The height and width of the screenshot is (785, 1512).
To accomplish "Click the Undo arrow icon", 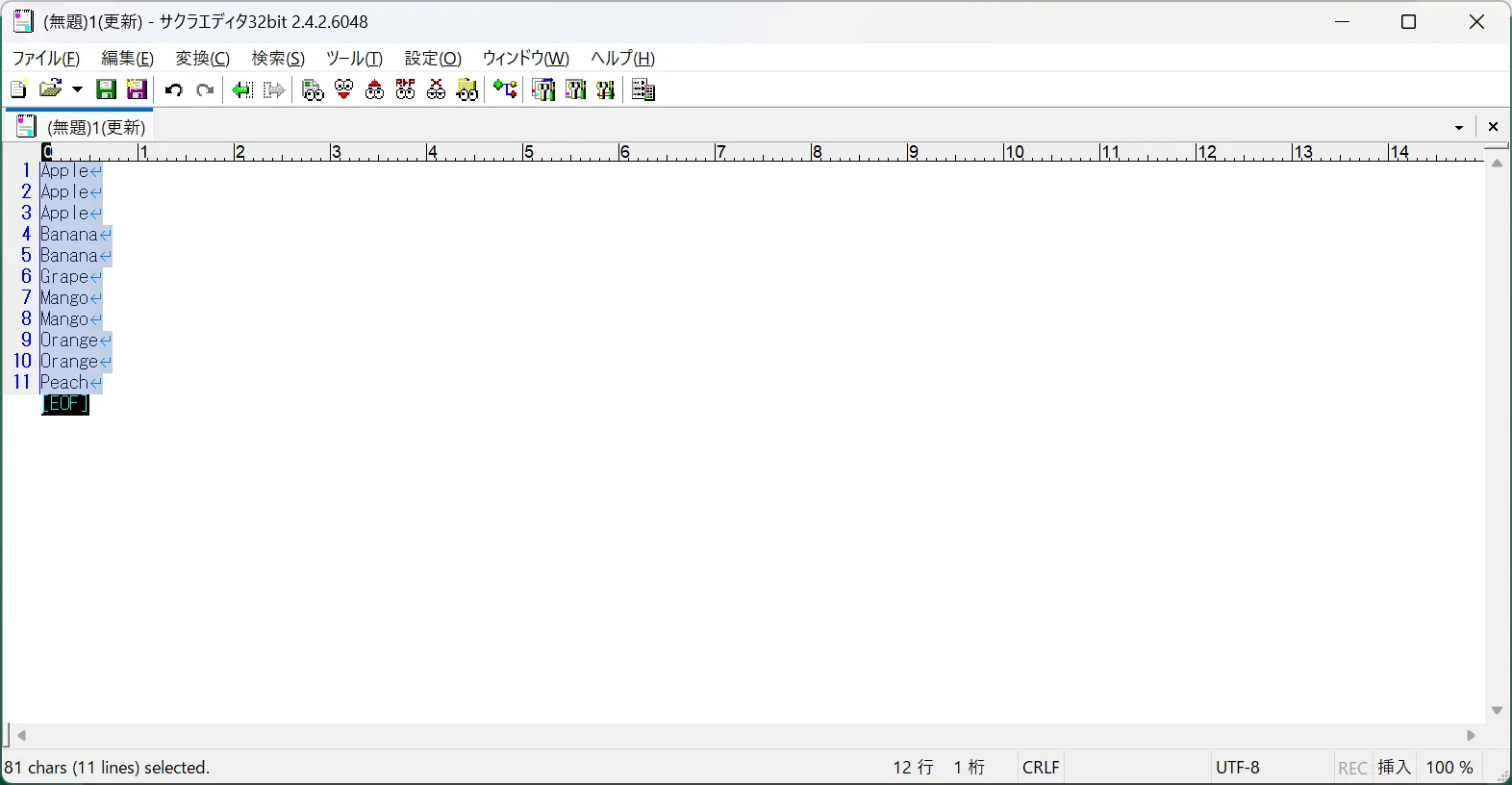I will point(174,90).
